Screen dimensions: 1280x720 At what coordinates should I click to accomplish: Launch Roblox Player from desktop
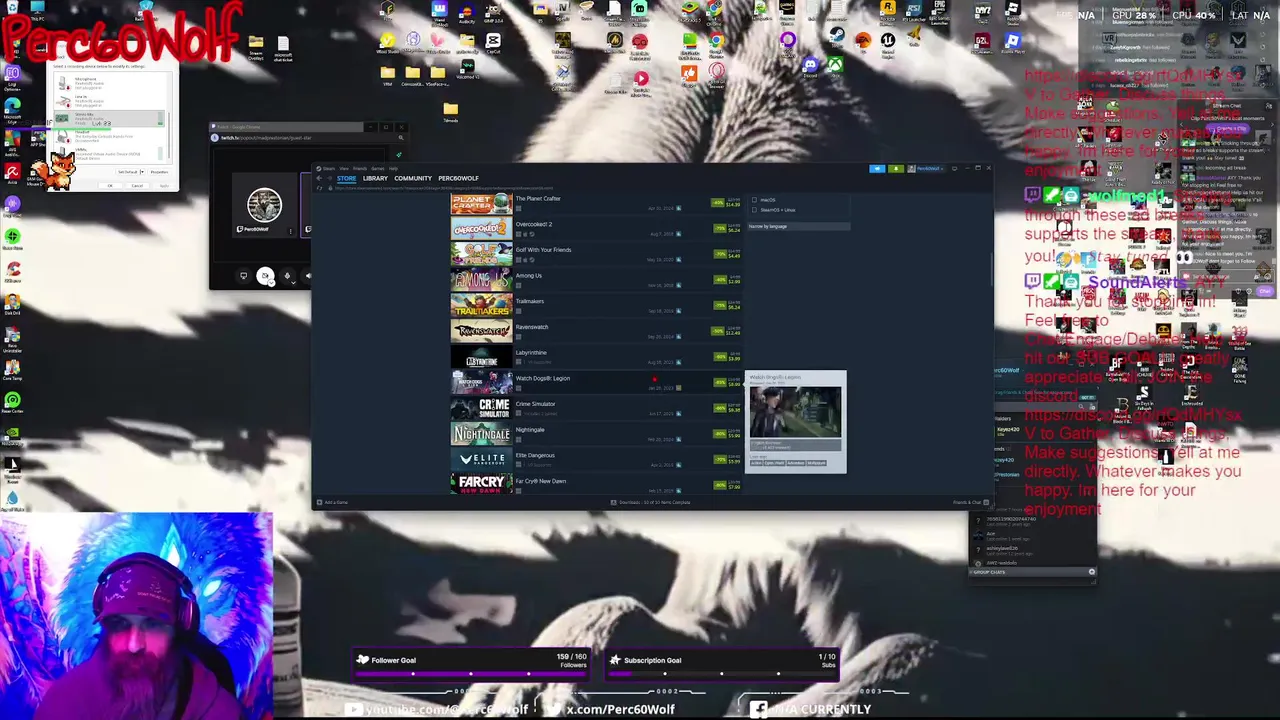tap(1012, 43)
